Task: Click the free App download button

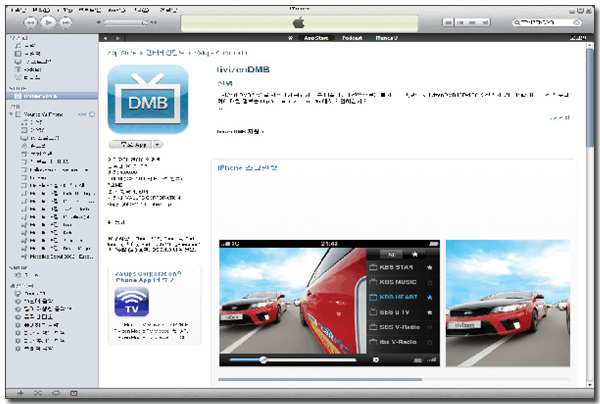Action: [130, 145]
